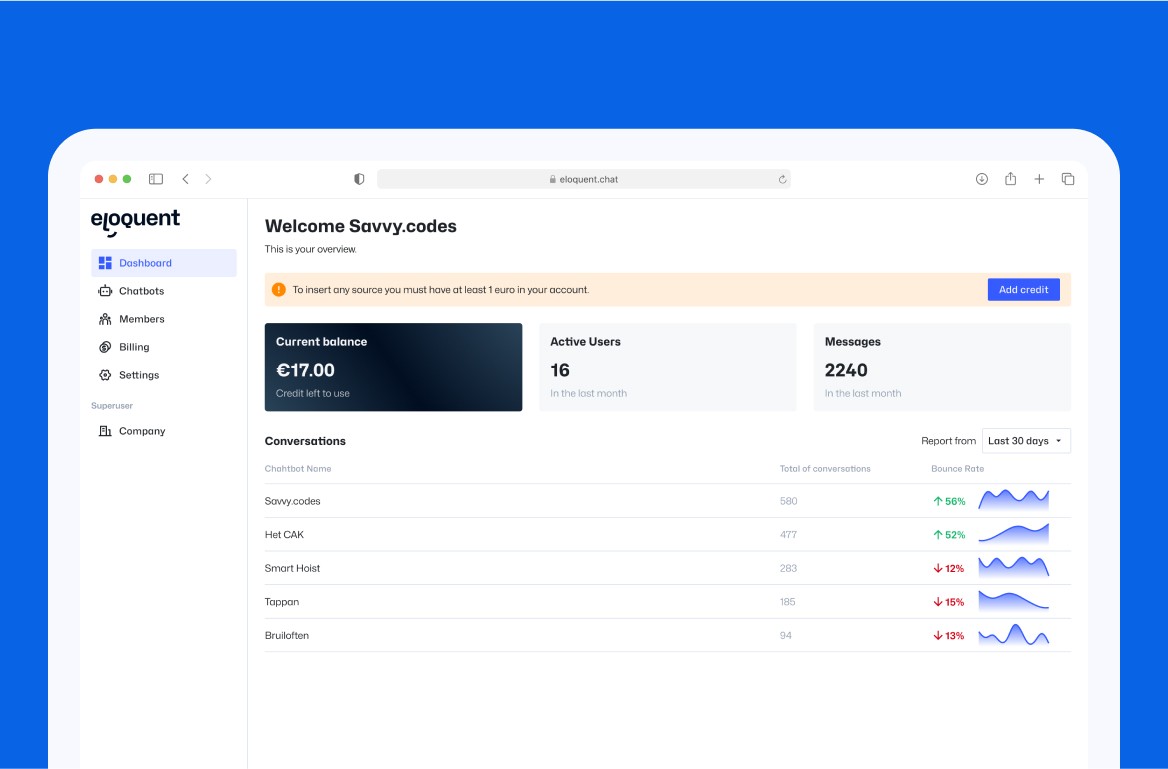The height and width of the screenshot is (769, 1168).
Task: Open the browser downloads icon
Action: [982, 179]
